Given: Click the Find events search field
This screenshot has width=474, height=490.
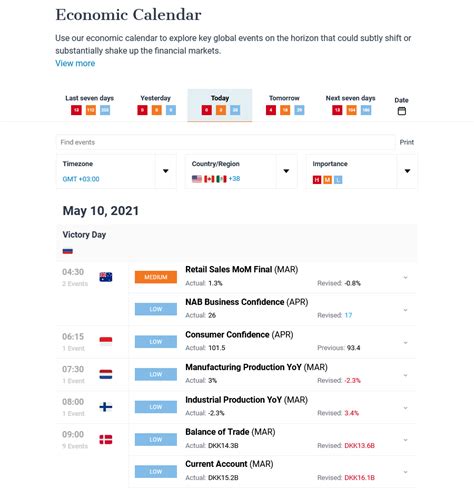Looking at the screenshot, I should pyautogui.click(x=226, y=142).
